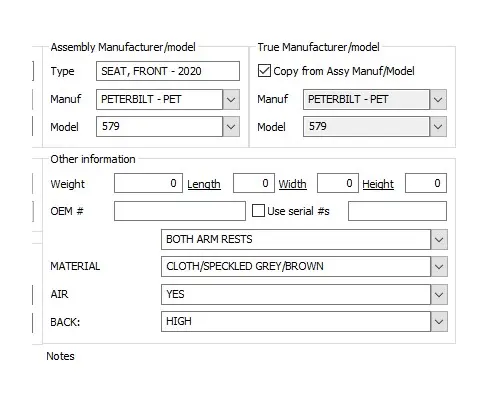Image resolution: width=500 pixels, height=400 pixels.
Task: Click the Height link label
Action: tap(378, 184)
